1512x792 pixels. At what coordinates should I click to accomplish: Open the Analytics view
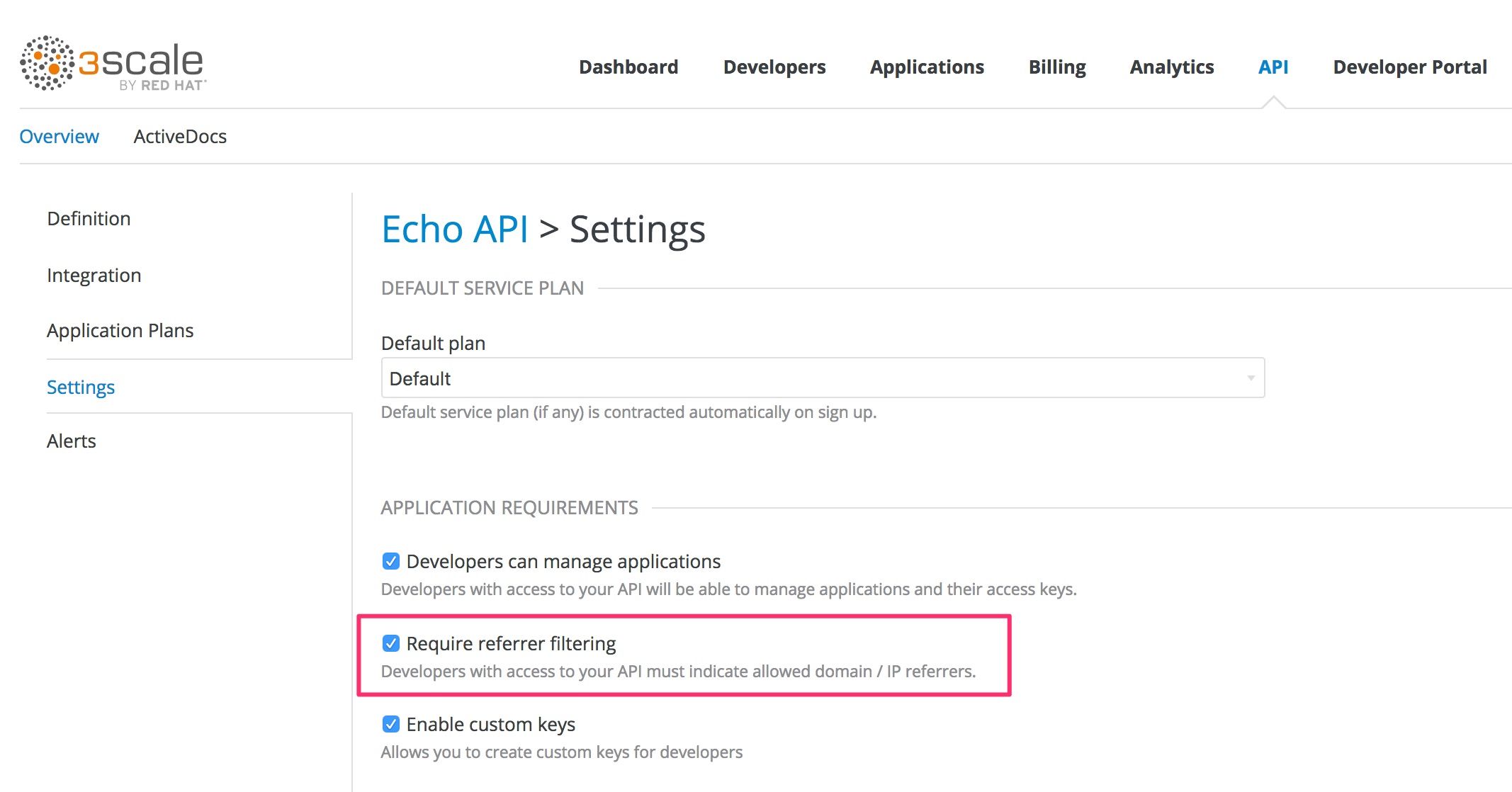[1171, 67]
